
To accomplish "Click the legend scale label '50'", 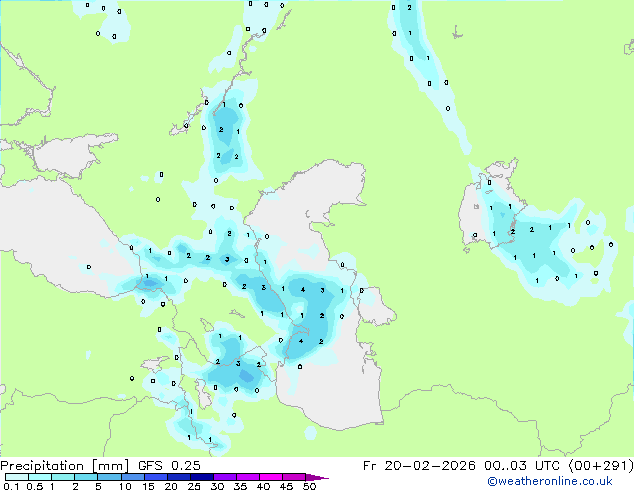I will coord(310,486).
